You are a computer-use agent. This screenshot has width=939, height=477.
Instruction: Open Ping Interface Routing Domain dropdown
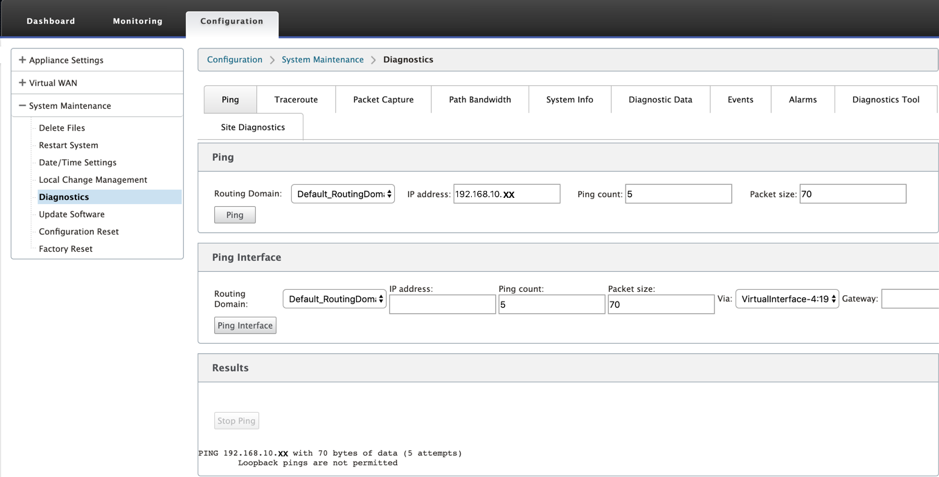pyautogui.click(x=334, y=299)
